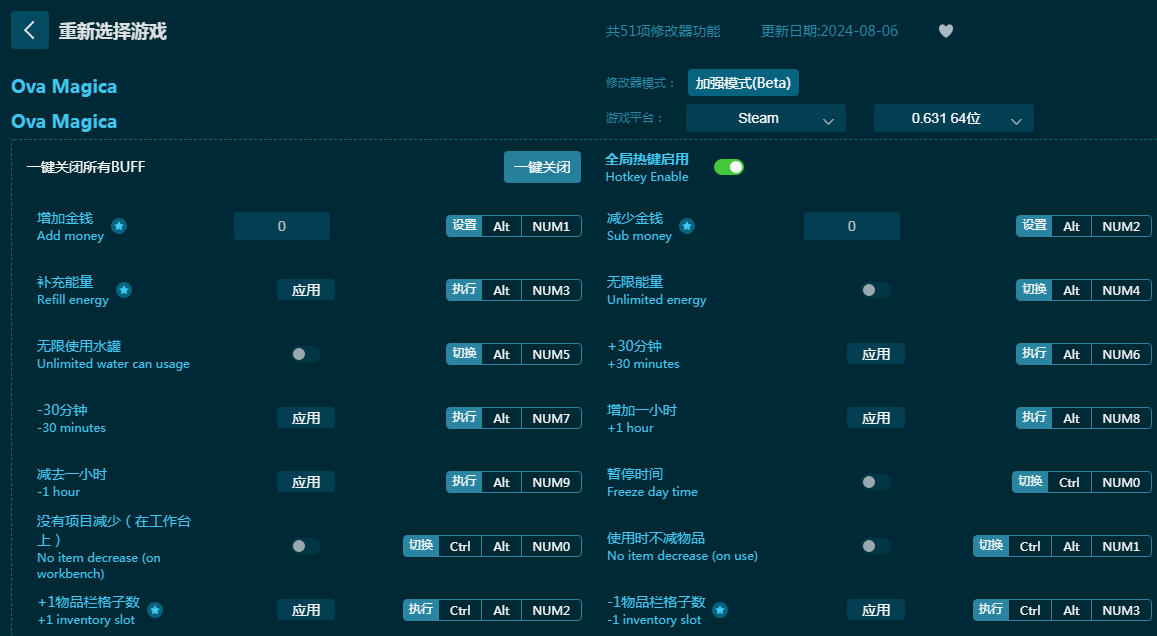Click NUM4 hotkey for Unlimited energy
Viewport: 1157px width, 636px height.
coord(1121,290)
